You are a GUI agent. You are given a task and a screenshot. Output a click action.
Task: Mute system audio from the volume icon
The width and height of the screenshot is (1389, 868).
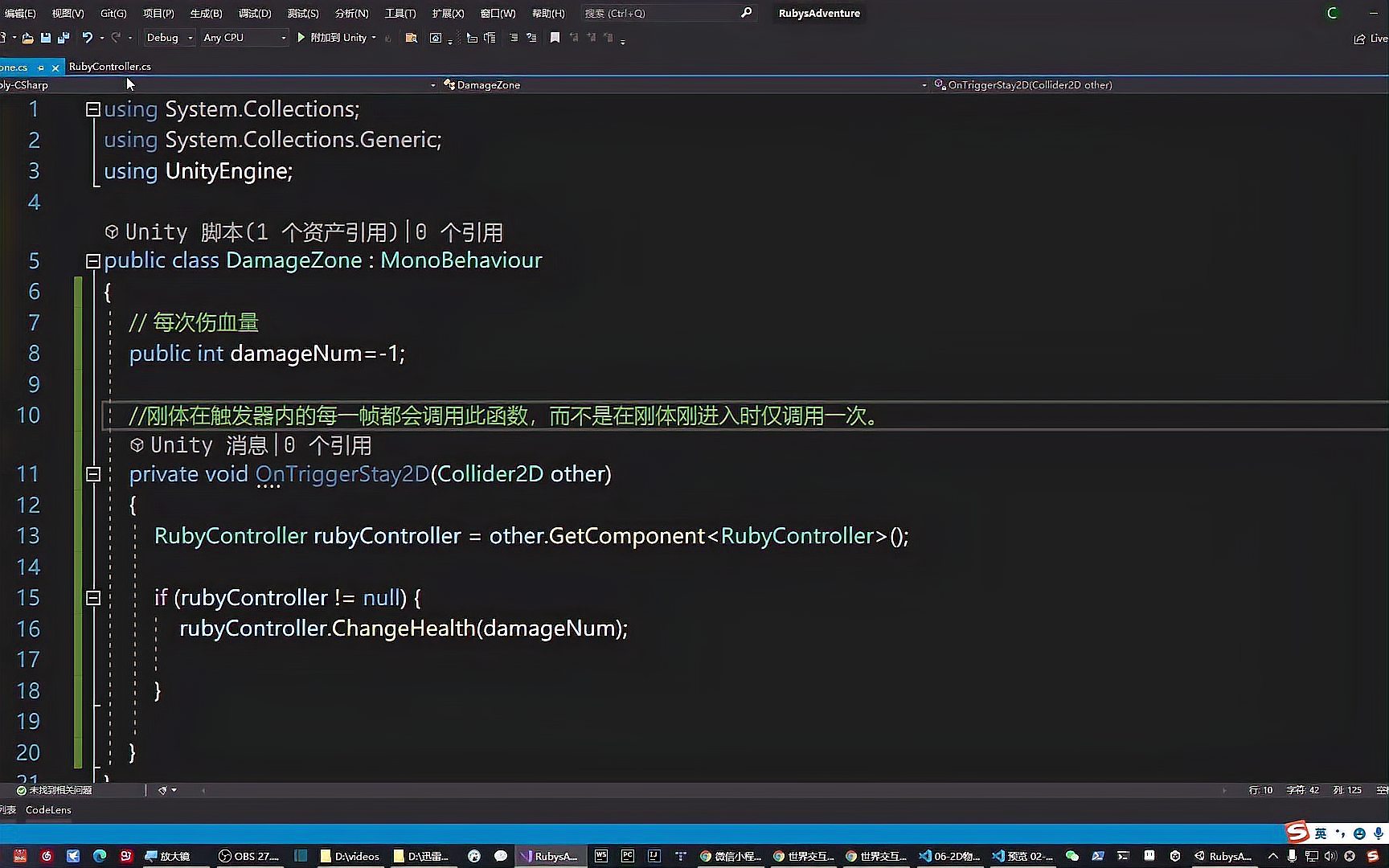pos(1331,857)
